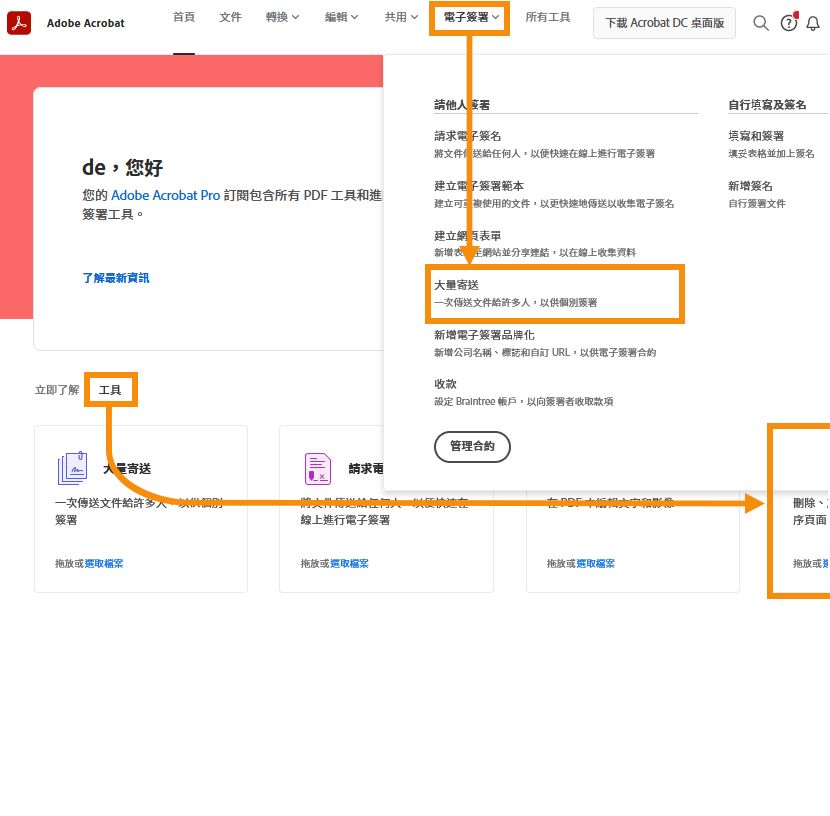Switch to the 工具 tab
The height and width of the screenshot is (816, 830).
[110, 390]
